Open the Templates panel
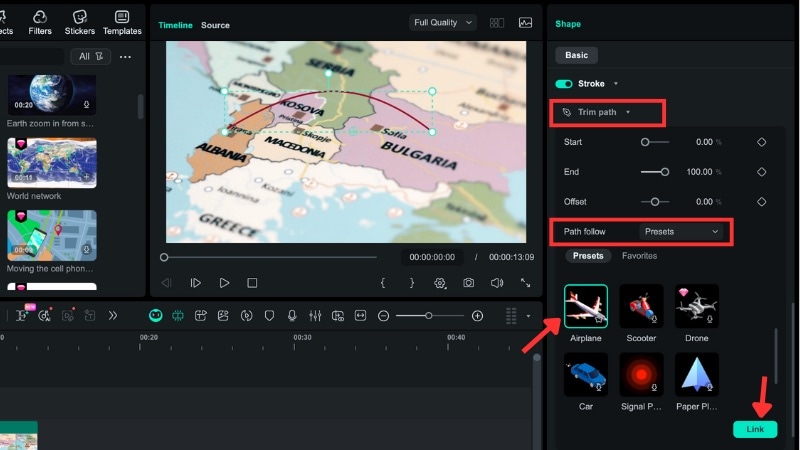Image resolution: width=800 pixels, height=450 pixels. (122, 23)
